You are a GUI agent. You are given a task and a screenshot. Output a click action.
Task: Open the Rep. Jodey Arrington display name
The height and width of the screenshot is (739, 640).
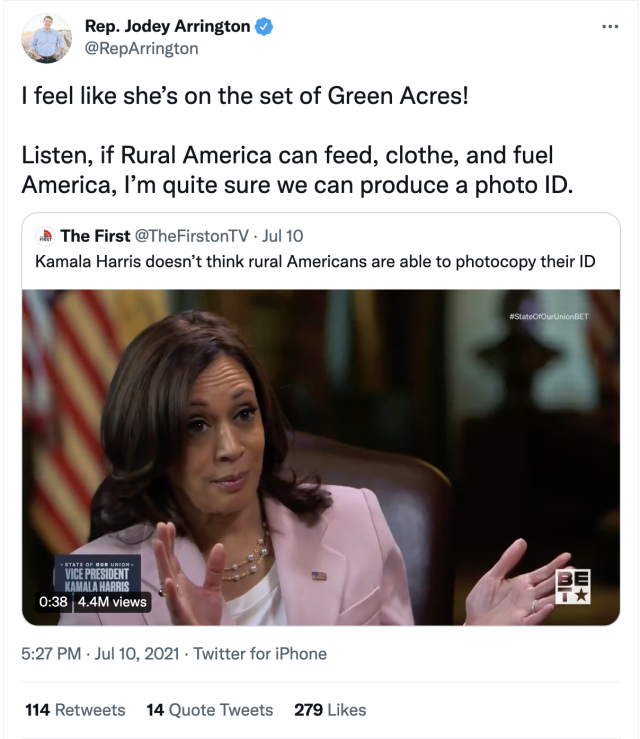pyautogui.click(x=167, y=27)
